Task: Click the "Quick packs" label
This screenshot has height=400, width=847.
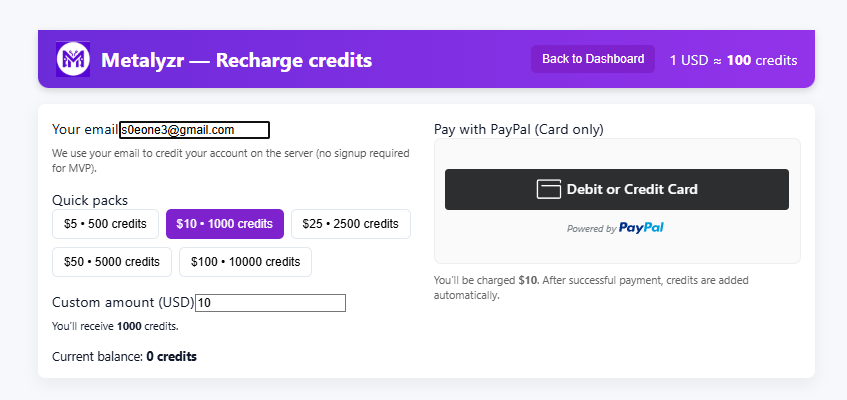Action: [x=90, y=200]
